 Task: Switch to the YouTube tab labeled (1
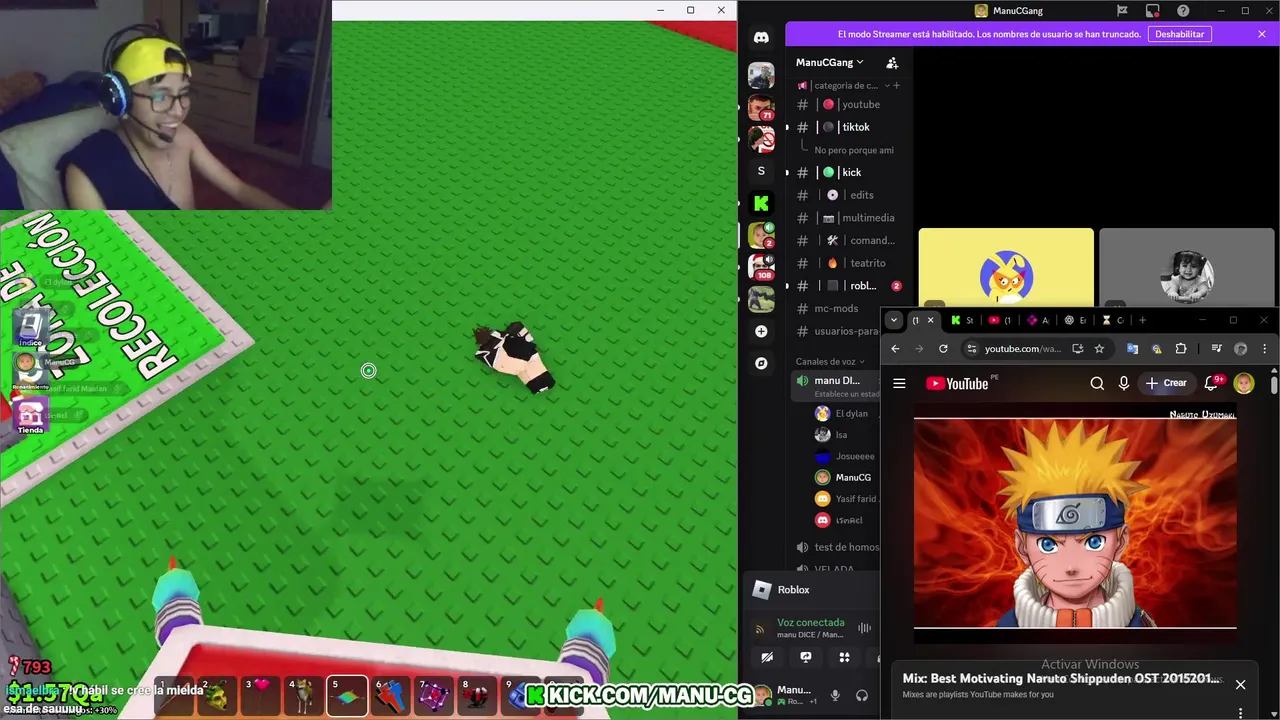point(1000,320)
